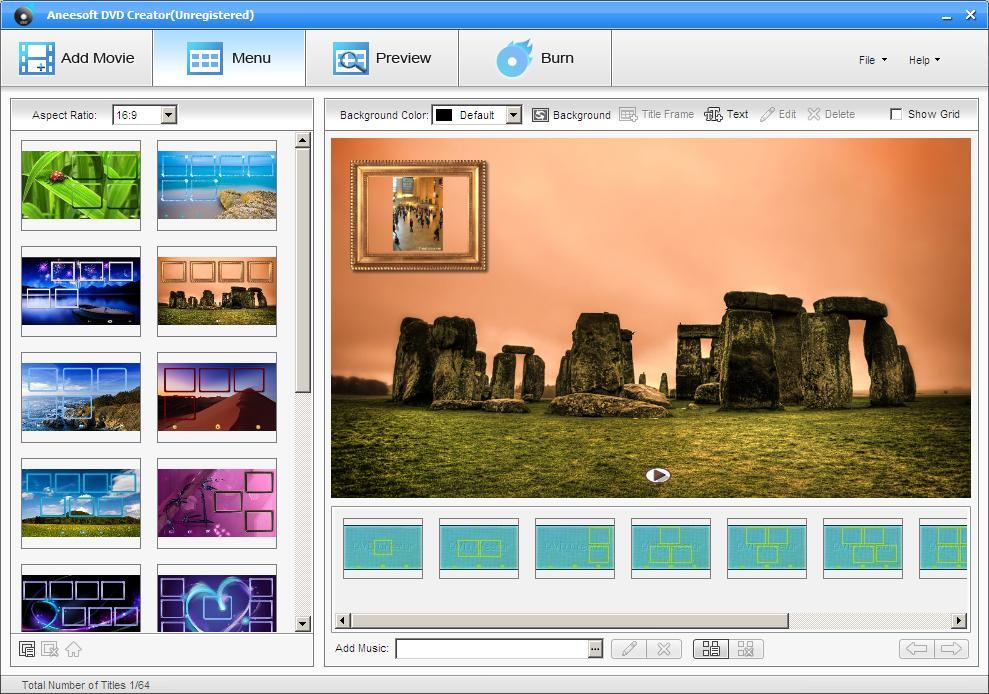Select the purple heart template
Viewport: 989px width, 694px height.
tap(217, 598)
